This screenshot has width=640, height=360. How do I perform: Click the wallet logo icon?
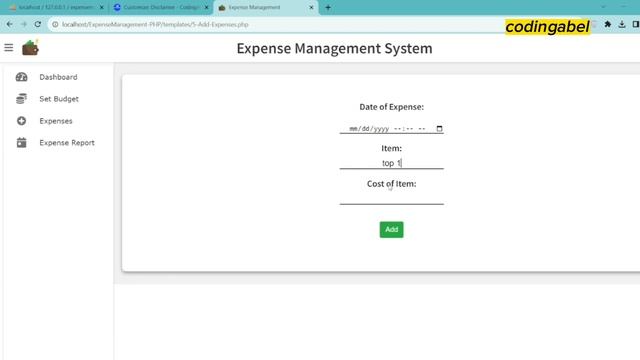point(30,48)
